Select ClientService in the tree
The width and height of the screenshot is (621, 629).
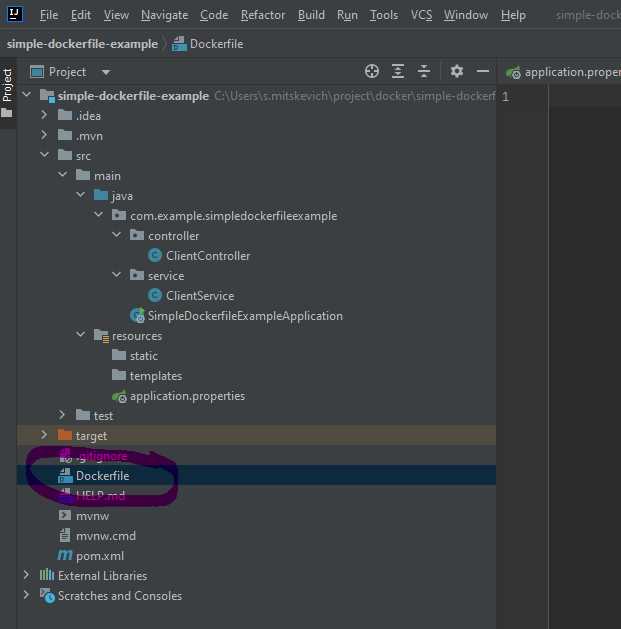[x=200, y=296]
